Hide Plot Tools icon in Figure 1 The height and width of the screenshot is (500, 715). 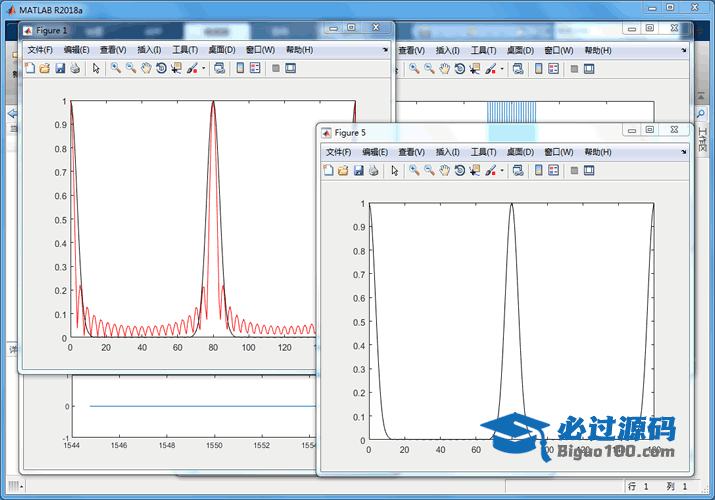coord(275,68)
